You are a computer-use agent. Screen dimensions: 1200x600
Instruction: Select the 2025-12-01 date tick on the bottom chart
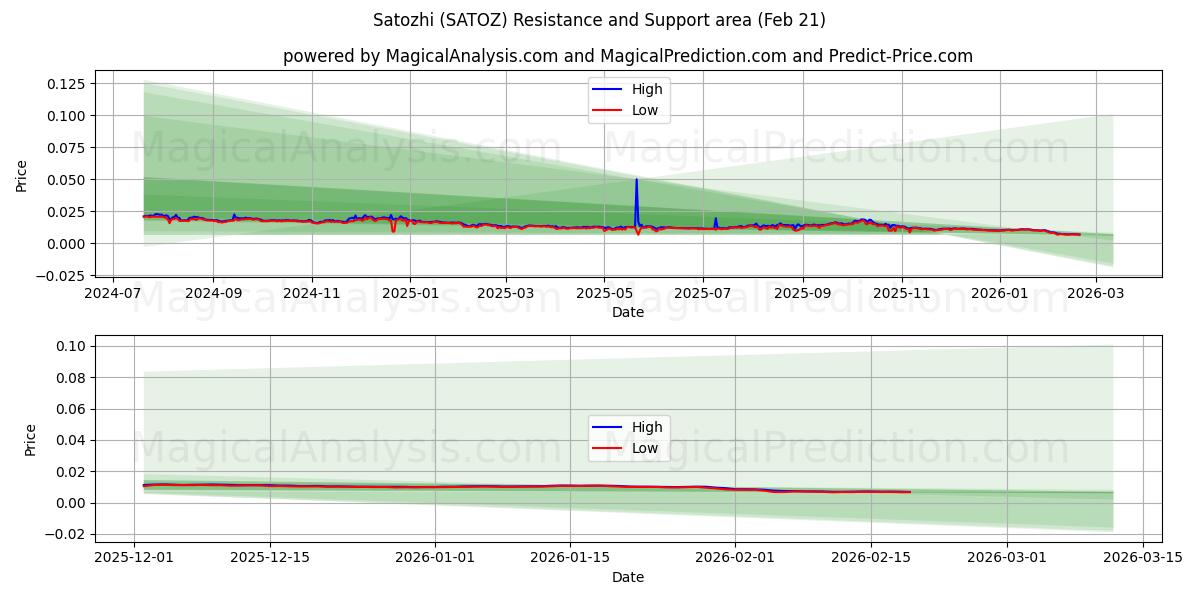135,558
